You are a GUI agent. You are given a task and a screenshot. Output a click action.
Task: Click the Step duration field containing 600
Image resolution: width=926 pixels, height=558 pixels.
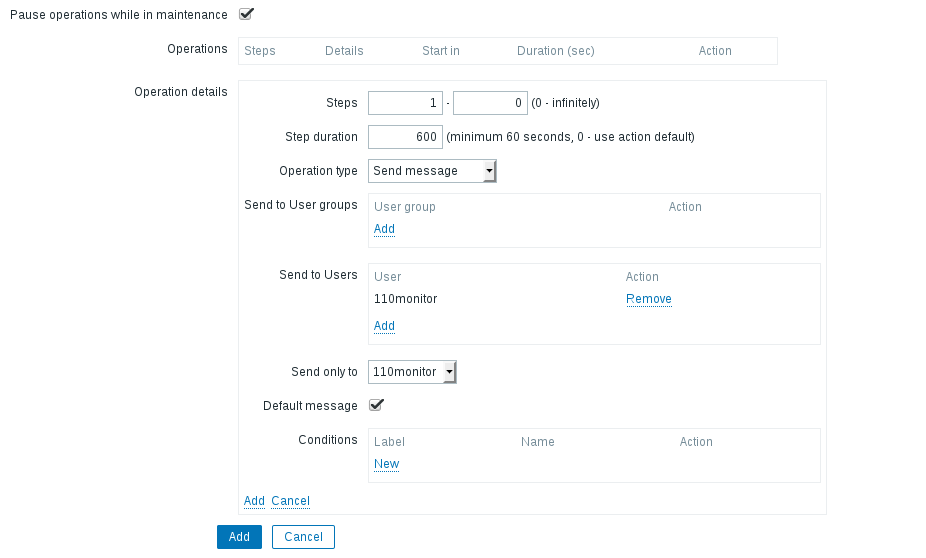(x=405, y=137)
